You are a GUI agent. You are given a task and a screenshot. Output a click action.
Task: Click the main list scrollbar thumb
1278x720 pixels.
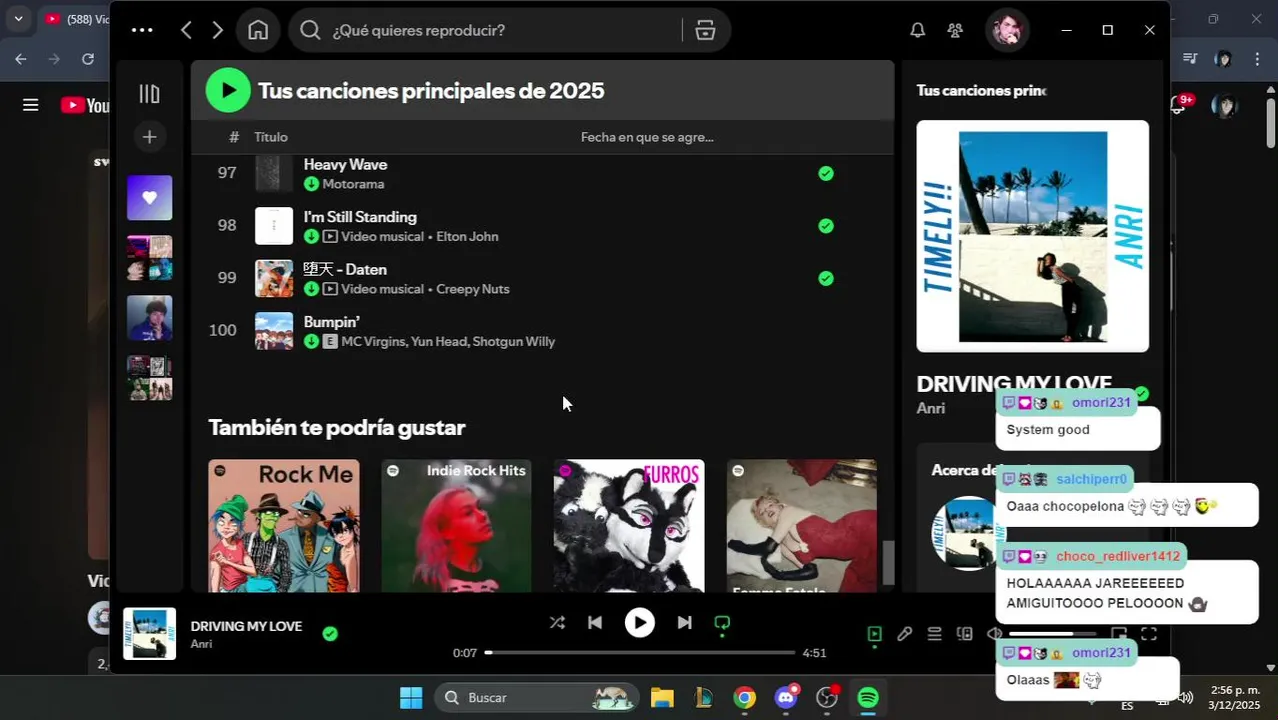pyautogui.click(x=888, y=563)
